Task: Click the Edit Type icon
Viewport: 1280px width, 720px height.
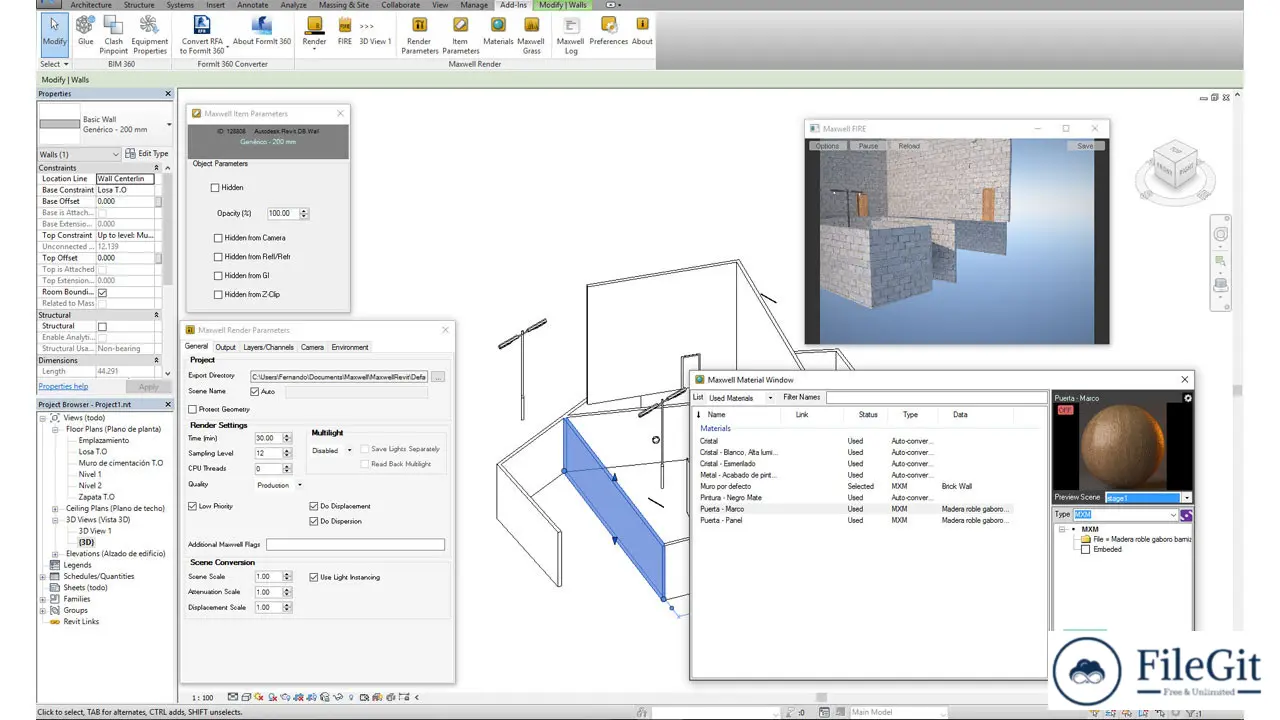Action: pyautogui.click(x=130, y=154)
